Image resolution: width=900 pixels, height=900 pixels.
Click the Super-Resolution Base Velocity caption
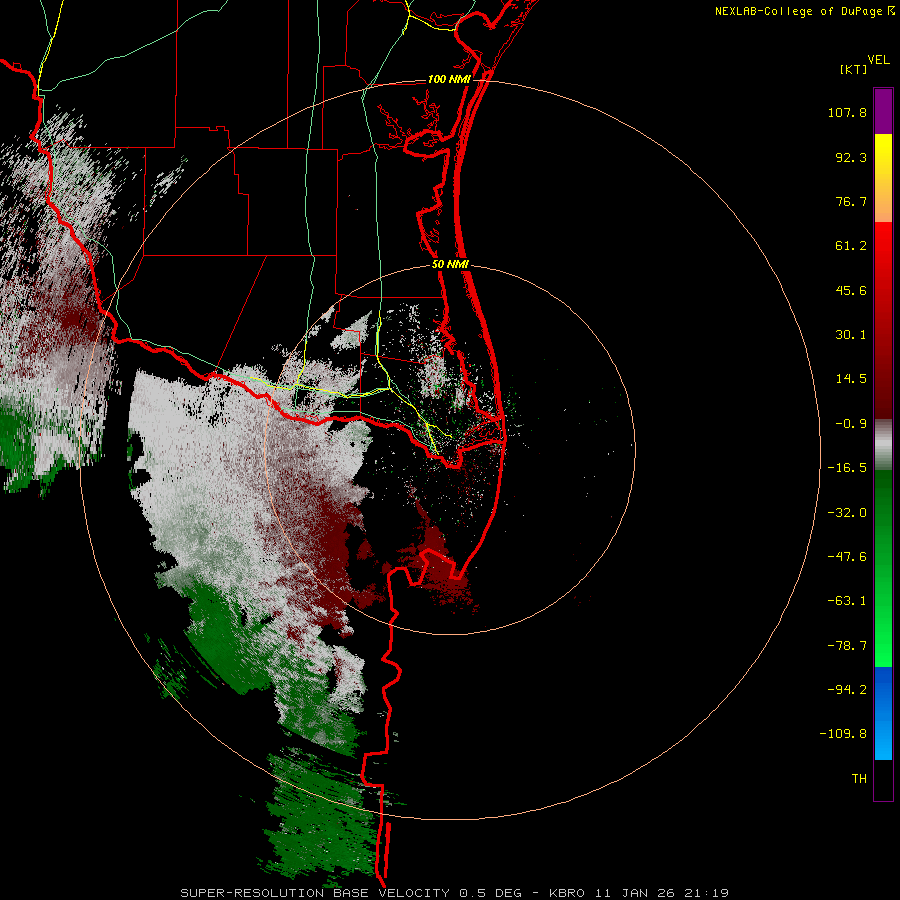pyautogui.click(x=455, y=893)
